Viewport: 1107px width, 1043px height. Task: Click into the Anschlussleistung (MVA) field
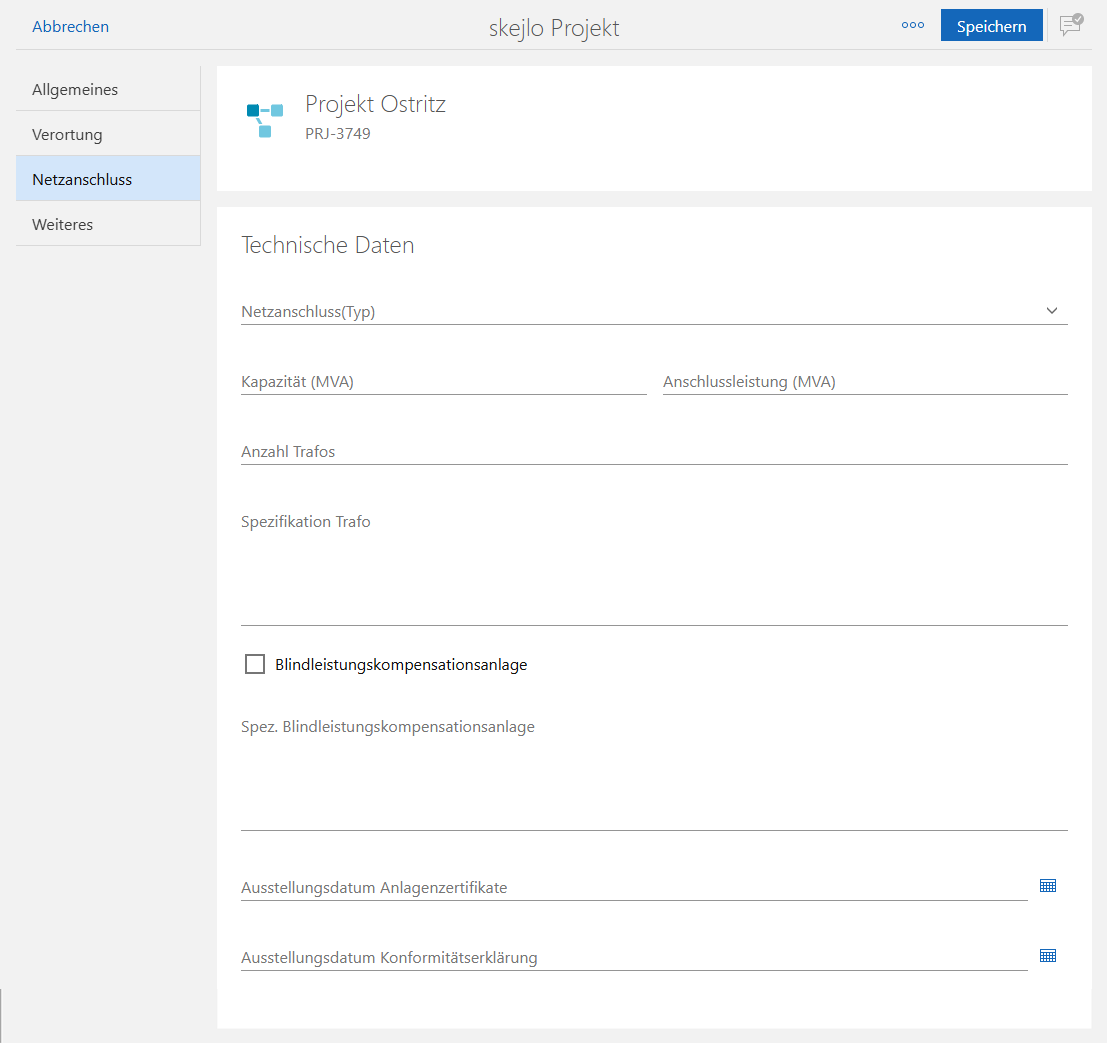pos(864,382)
